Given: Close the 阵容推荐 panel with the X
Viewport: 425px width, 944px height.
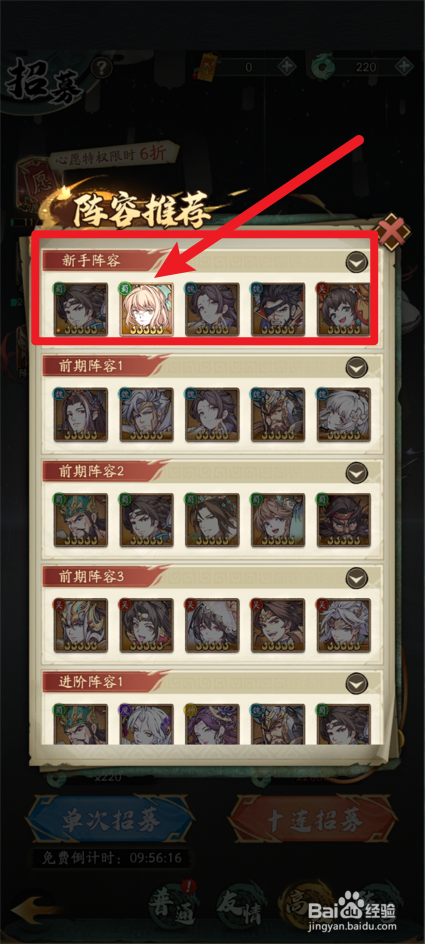Looking at the screenshot, I should pos(393,229).
